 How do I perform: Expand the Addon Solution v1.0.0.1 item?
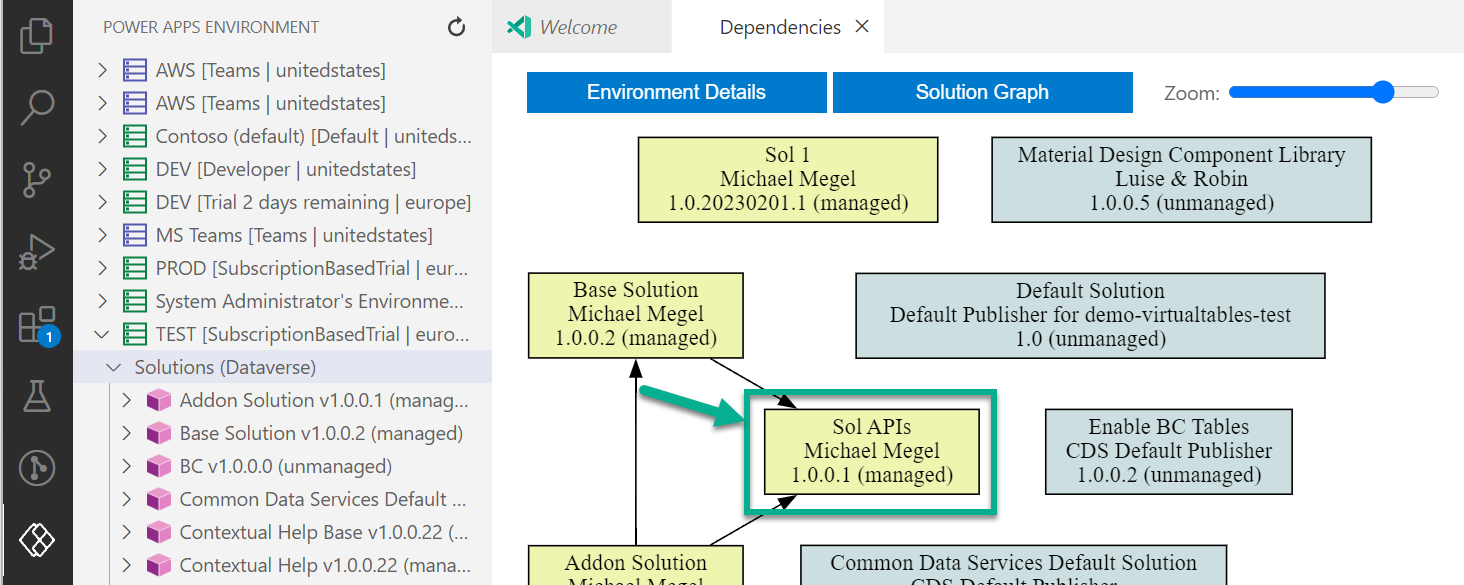point(126,401)
